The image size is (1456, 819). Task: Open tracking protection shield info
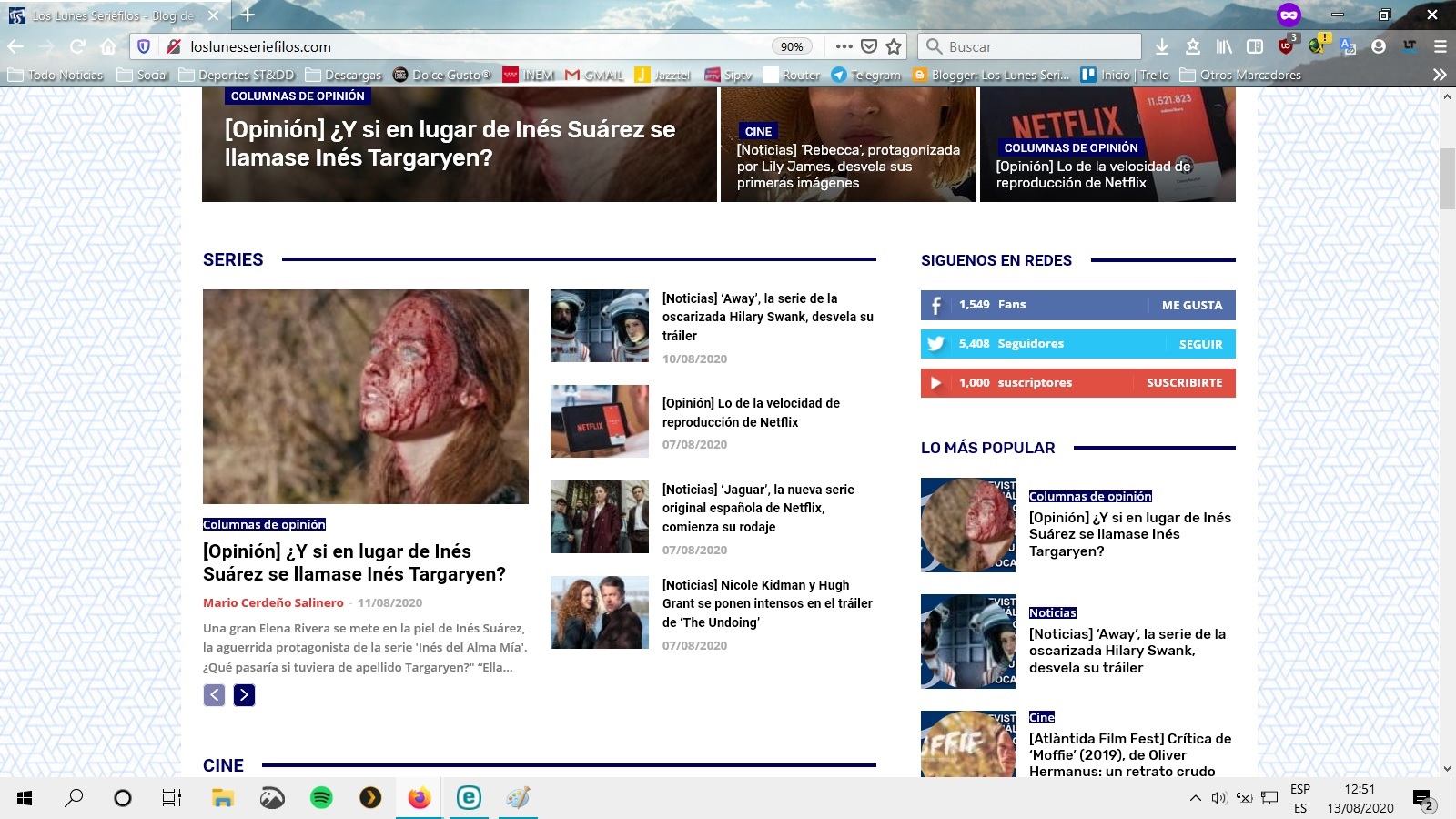[144, 46]
